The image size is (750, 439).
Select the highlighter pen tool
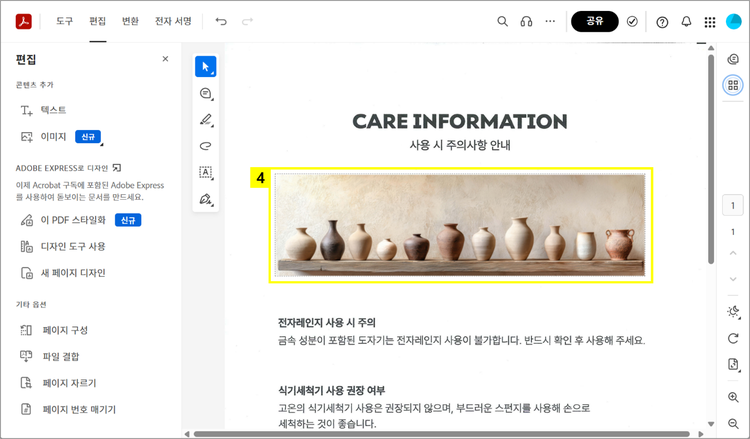[x=206, y=120]
